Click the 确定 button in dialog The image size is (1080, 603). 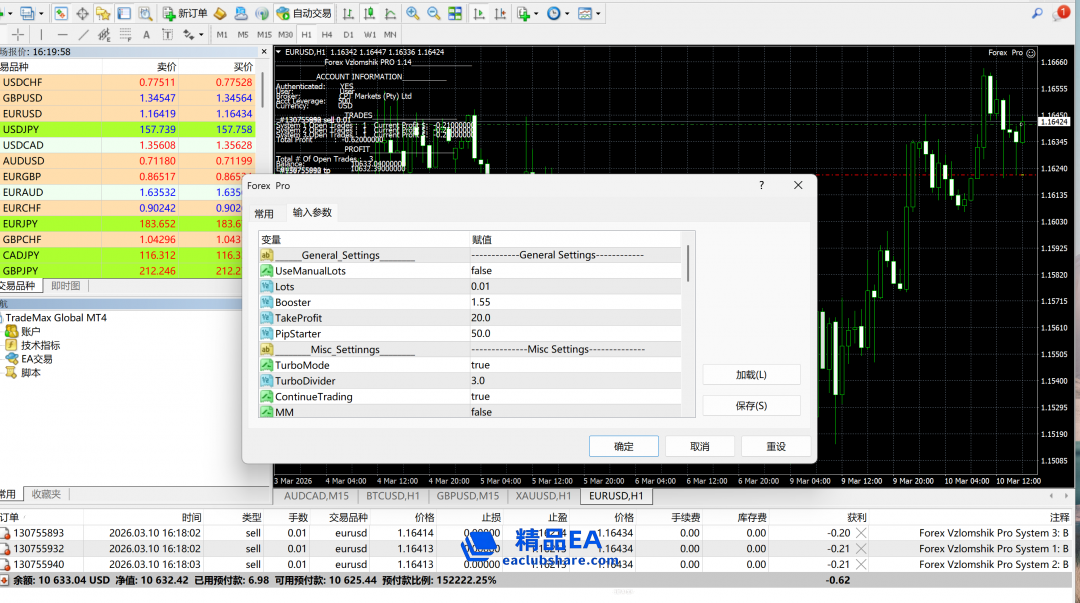coord(623,446)
